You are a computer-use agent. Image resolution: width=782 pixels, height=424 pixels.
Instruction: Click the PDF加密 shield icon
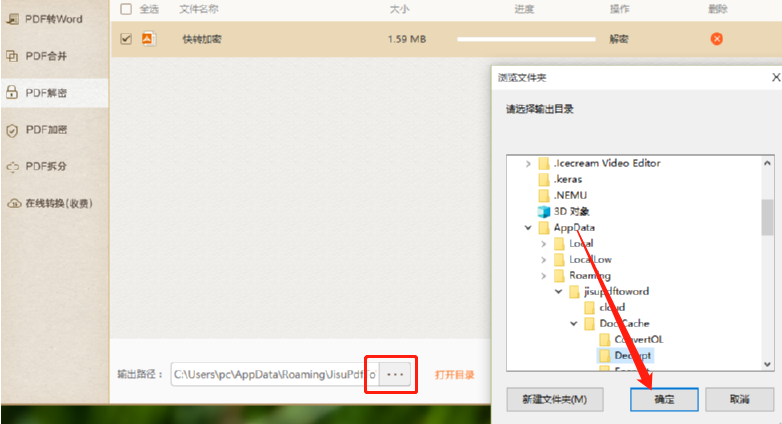coord(12,130)
